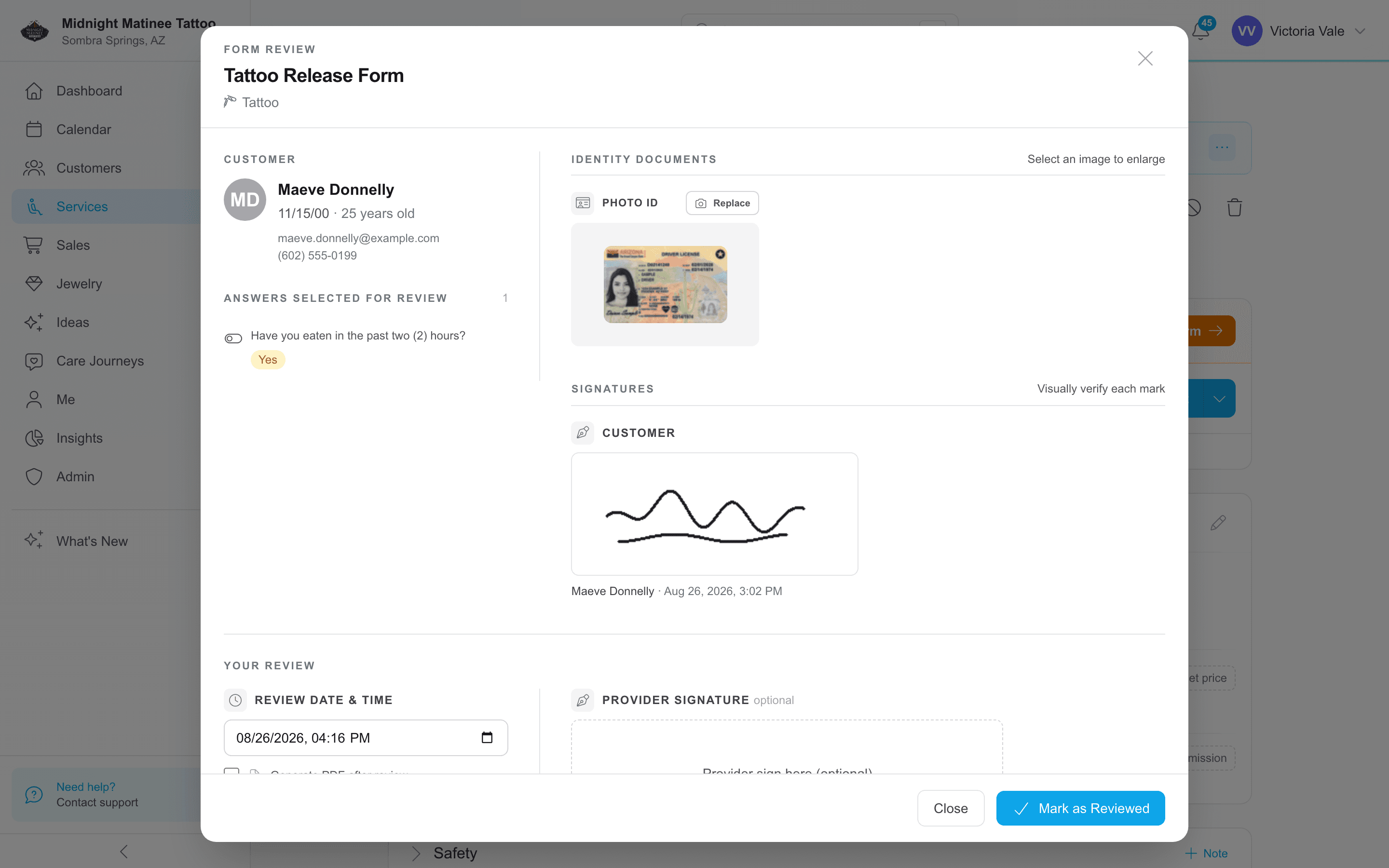This screenshot has width=1389, height=868.
Task: Click the VV user avatar
Action: pyautogui.click(x=1246, y=31)
